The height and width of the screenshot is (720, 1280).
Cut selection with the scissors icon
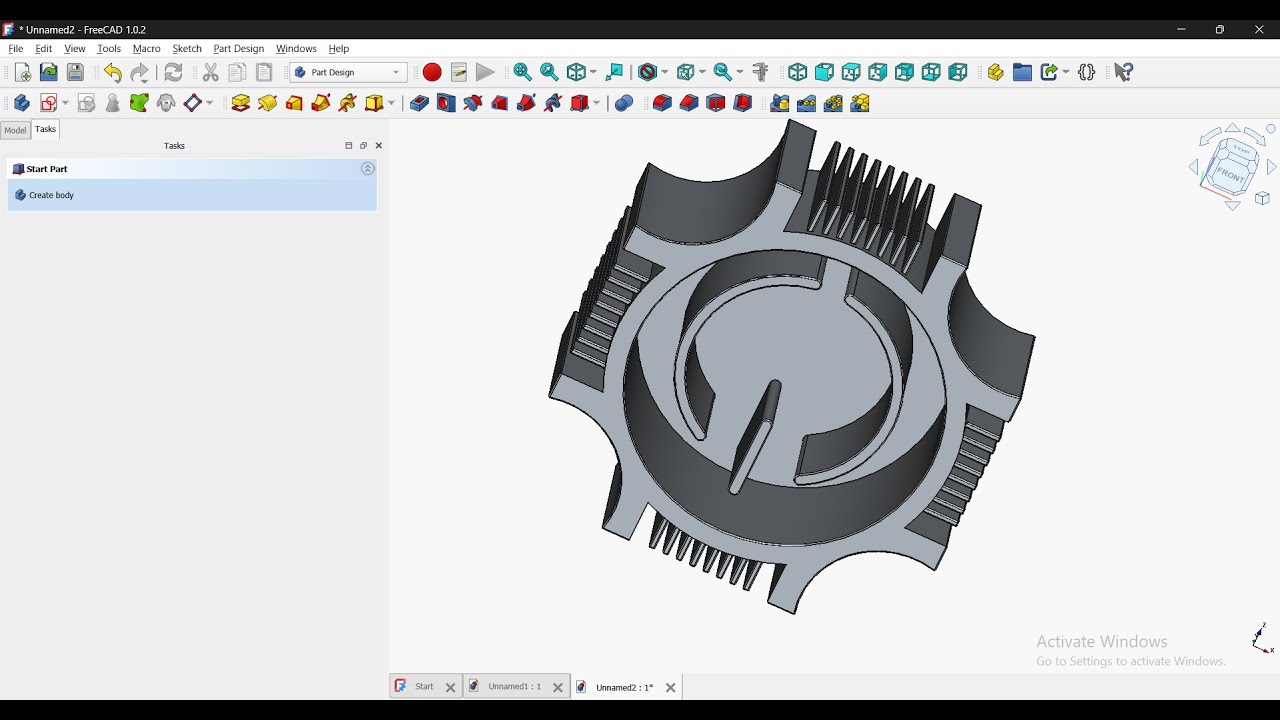[x=211, y=73]
